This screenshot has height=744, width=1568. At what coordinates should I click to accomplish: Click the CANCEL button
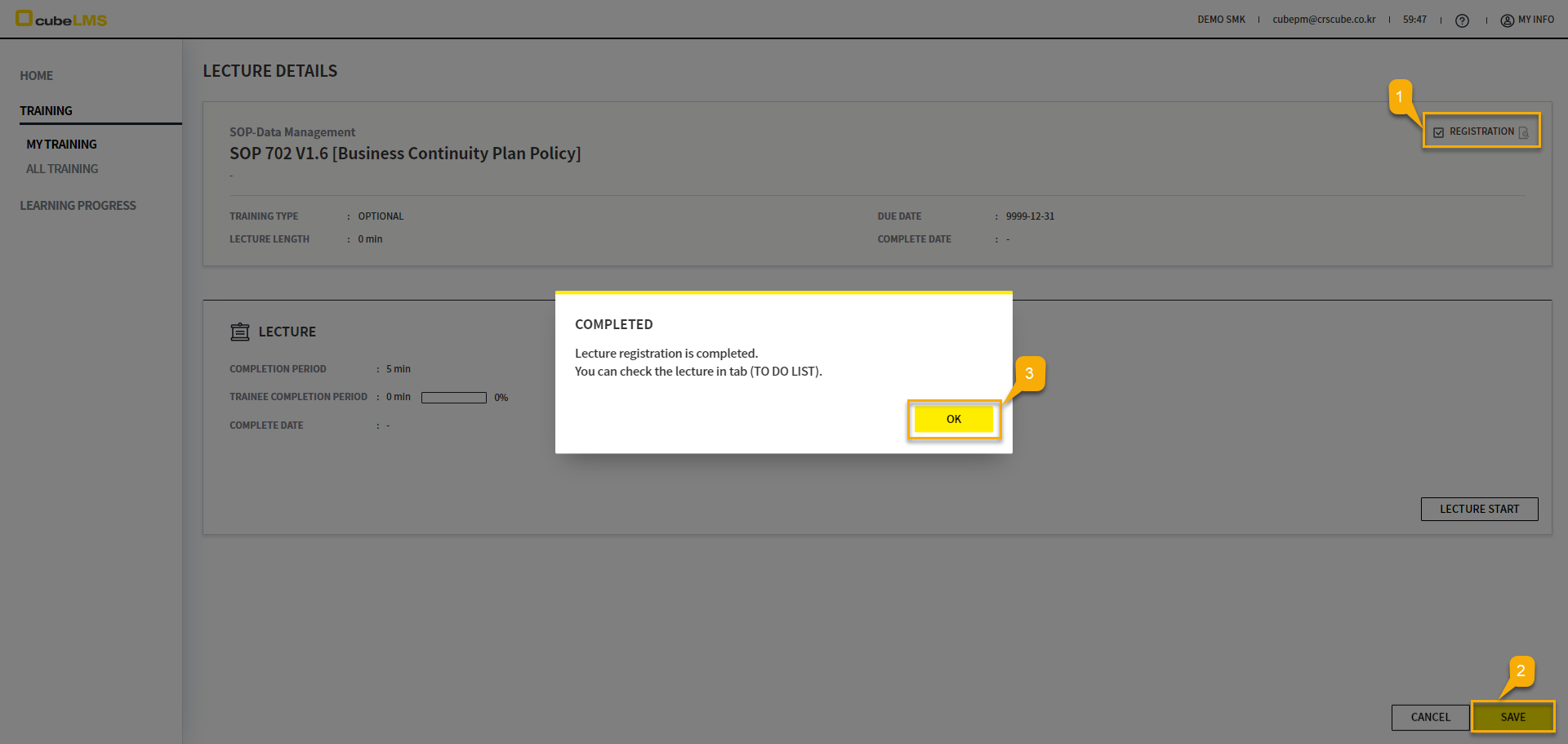pyautogui.click(x=1430, y=717)
